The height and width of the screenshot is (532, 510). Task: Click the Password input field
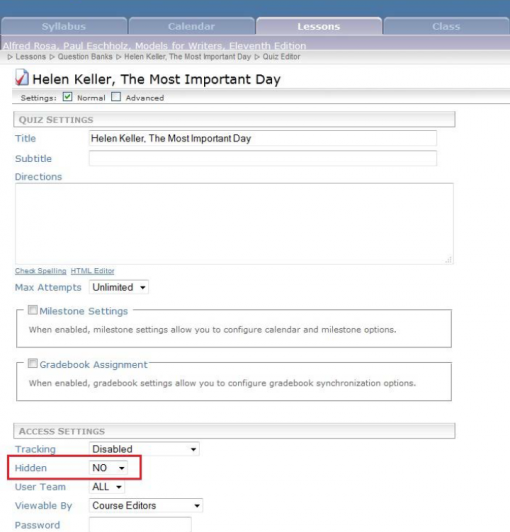[x=140, y=525]
